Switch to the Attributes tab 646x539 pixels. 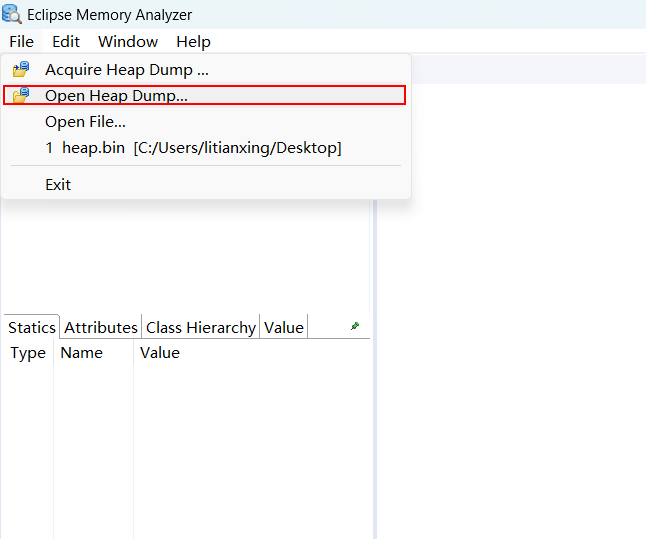[x=101, y=328]
